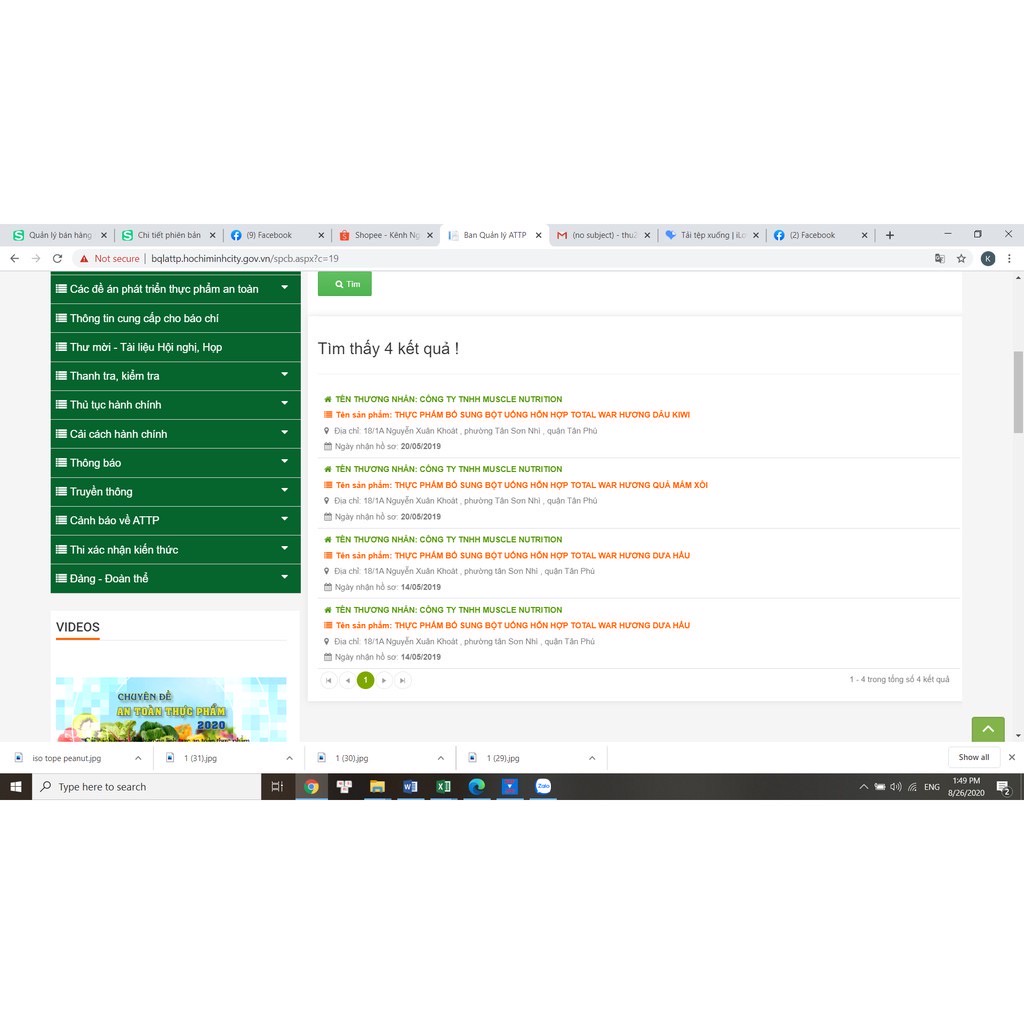Open Chrome's three-dot menu

[x=1009, y=259]
